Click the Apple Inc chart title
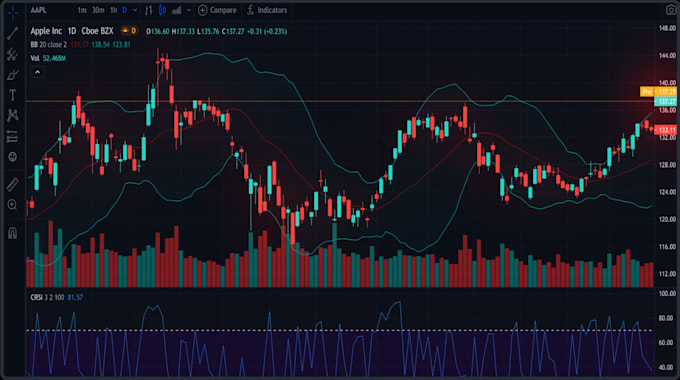Viewport: 680px width, 380px height. coord(46,31)
